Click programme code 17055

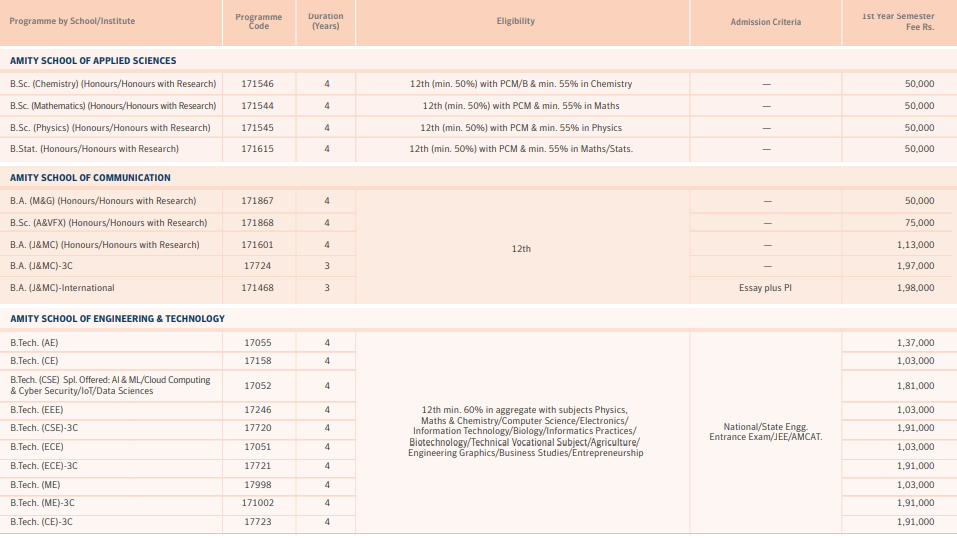click(x=258, y=343)
